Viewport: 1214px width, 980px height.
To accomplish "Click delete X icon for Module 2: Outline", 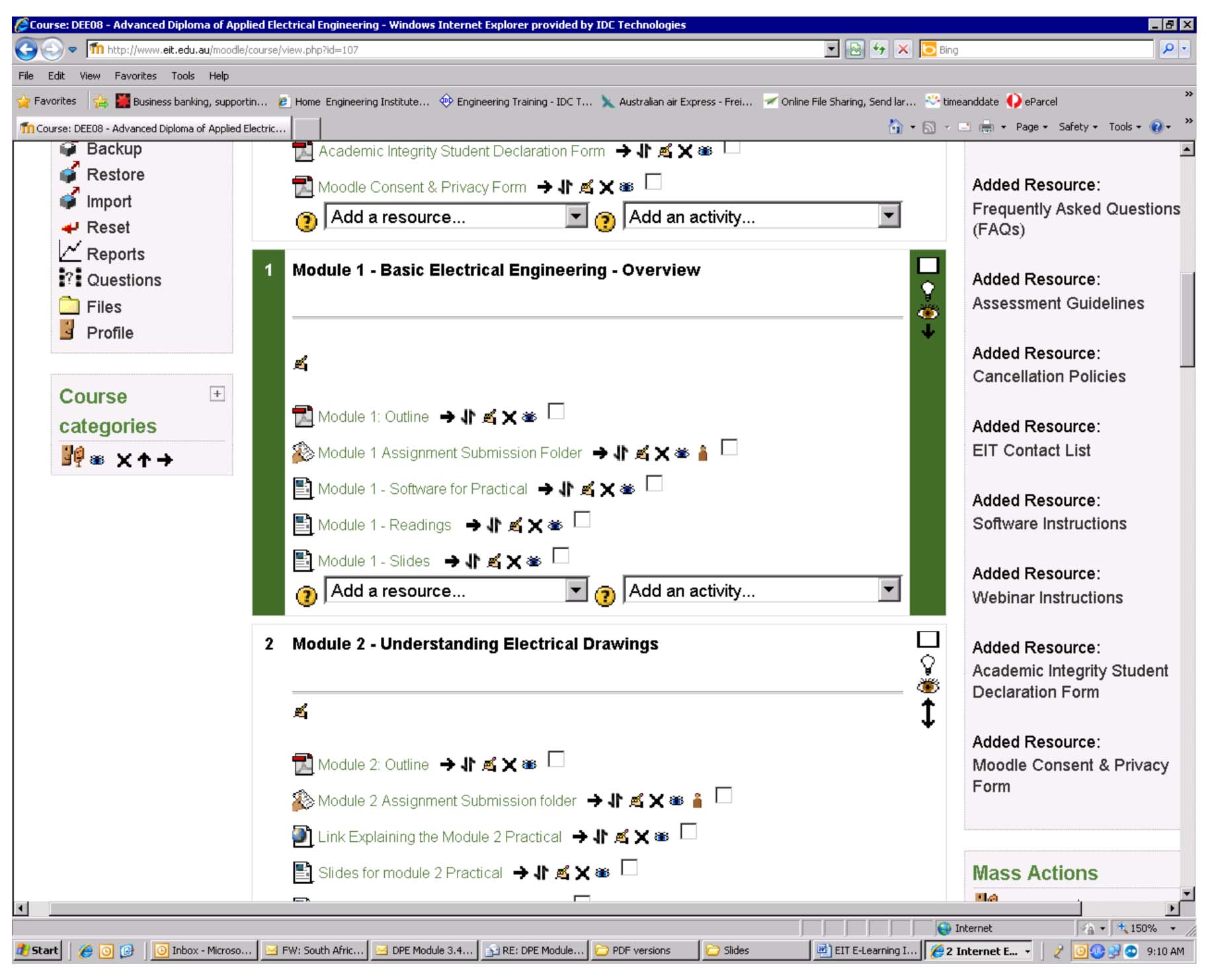I will tap(509, 766).
